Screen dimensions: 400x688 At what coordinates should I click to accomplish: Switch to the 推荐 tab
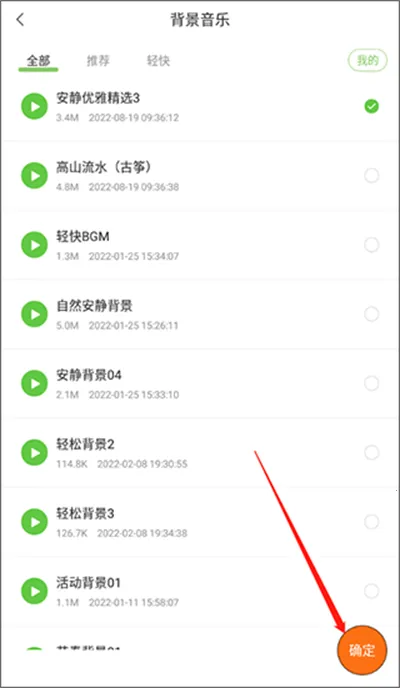tap(98, 61)
